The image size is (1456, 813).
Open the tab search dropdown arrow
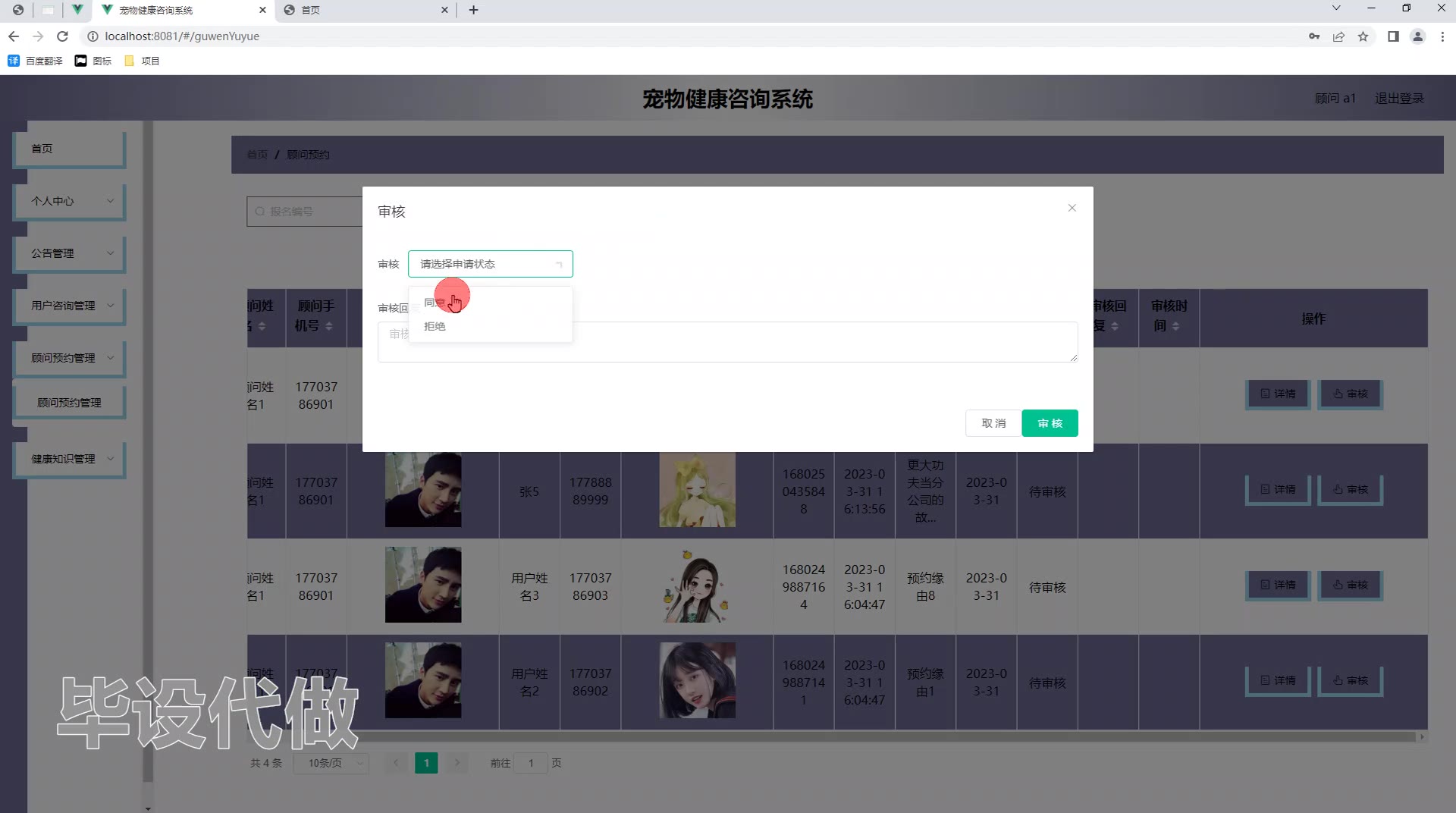click(x=1336, y=8)
